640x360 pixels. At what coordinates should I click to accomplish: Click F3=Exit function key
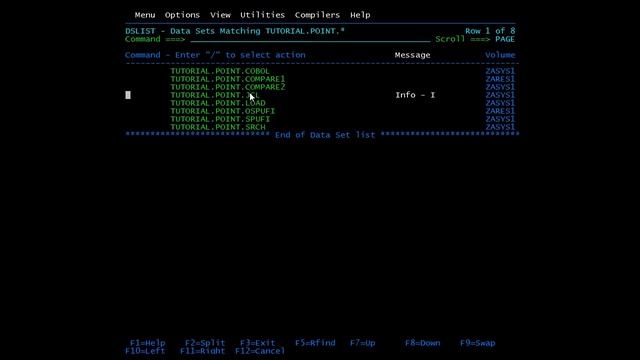coord(258,343)
